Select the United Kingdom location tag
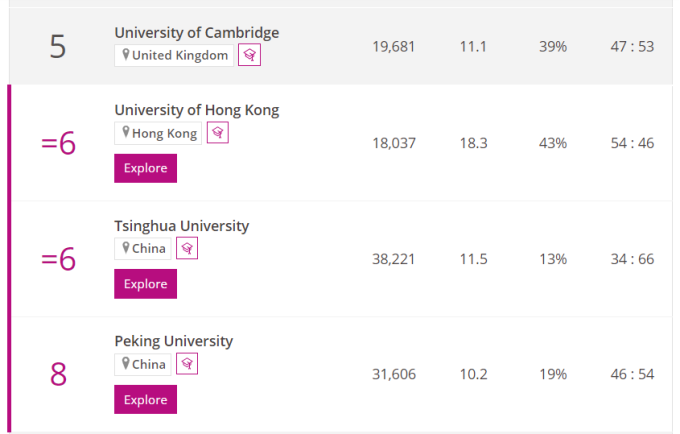680x434 pixels. [174, 56]
